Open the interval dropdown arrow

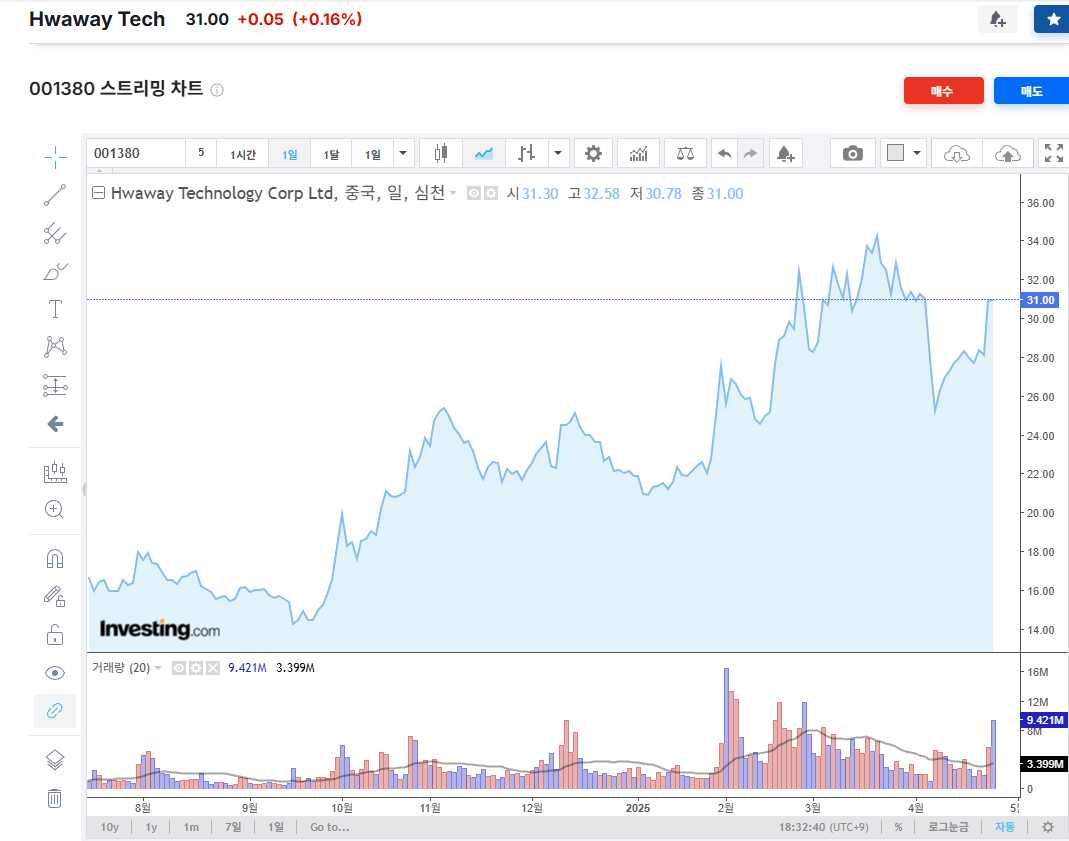[x=403, y=153]
